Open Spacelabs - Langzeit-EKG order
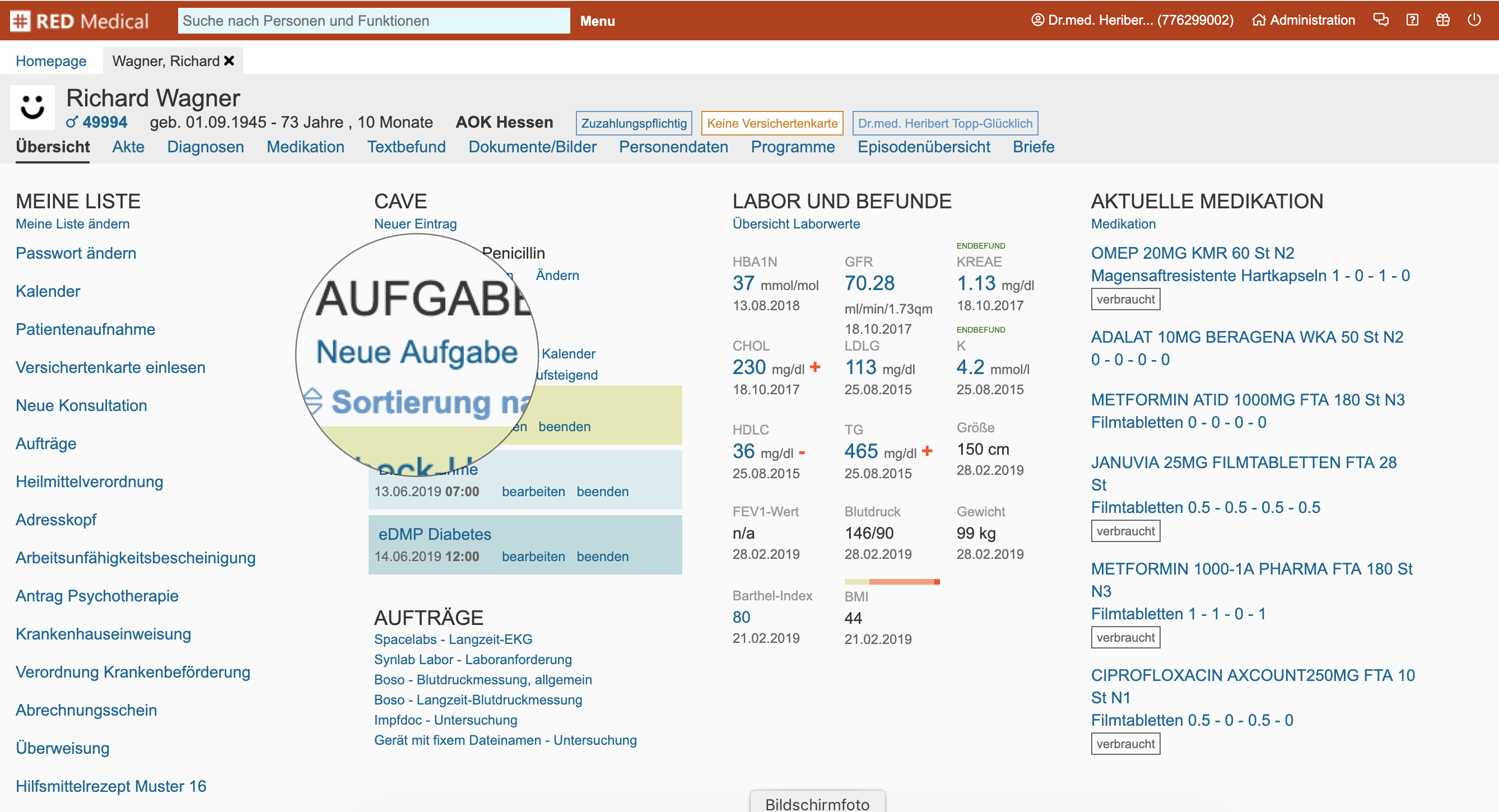The height and width of the screenshot is (812, 1499). [453, 640]
